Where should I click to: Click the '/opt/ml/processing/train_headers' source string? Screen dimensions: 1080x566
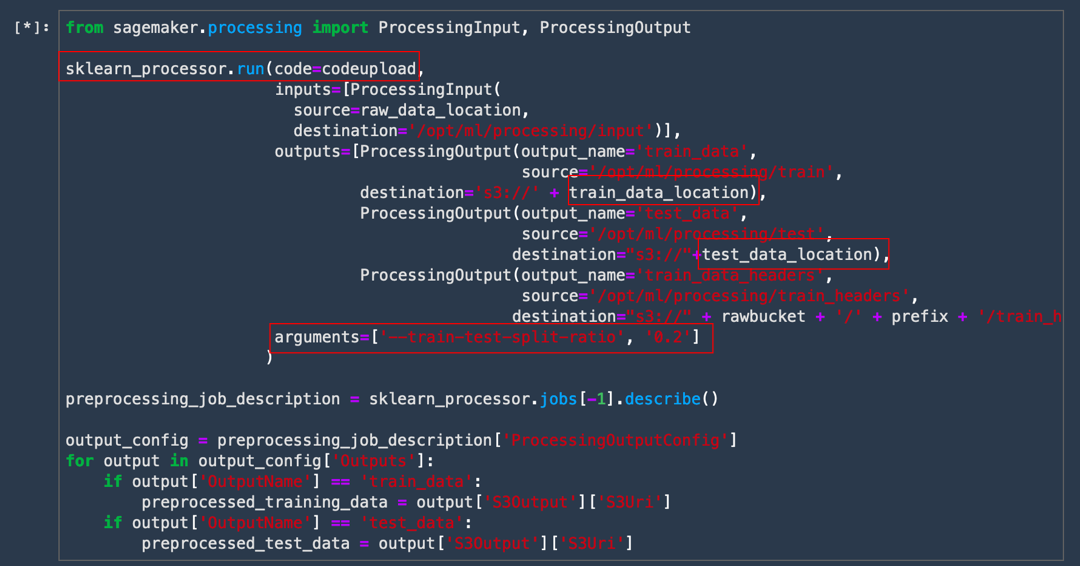tap(748, 295)
